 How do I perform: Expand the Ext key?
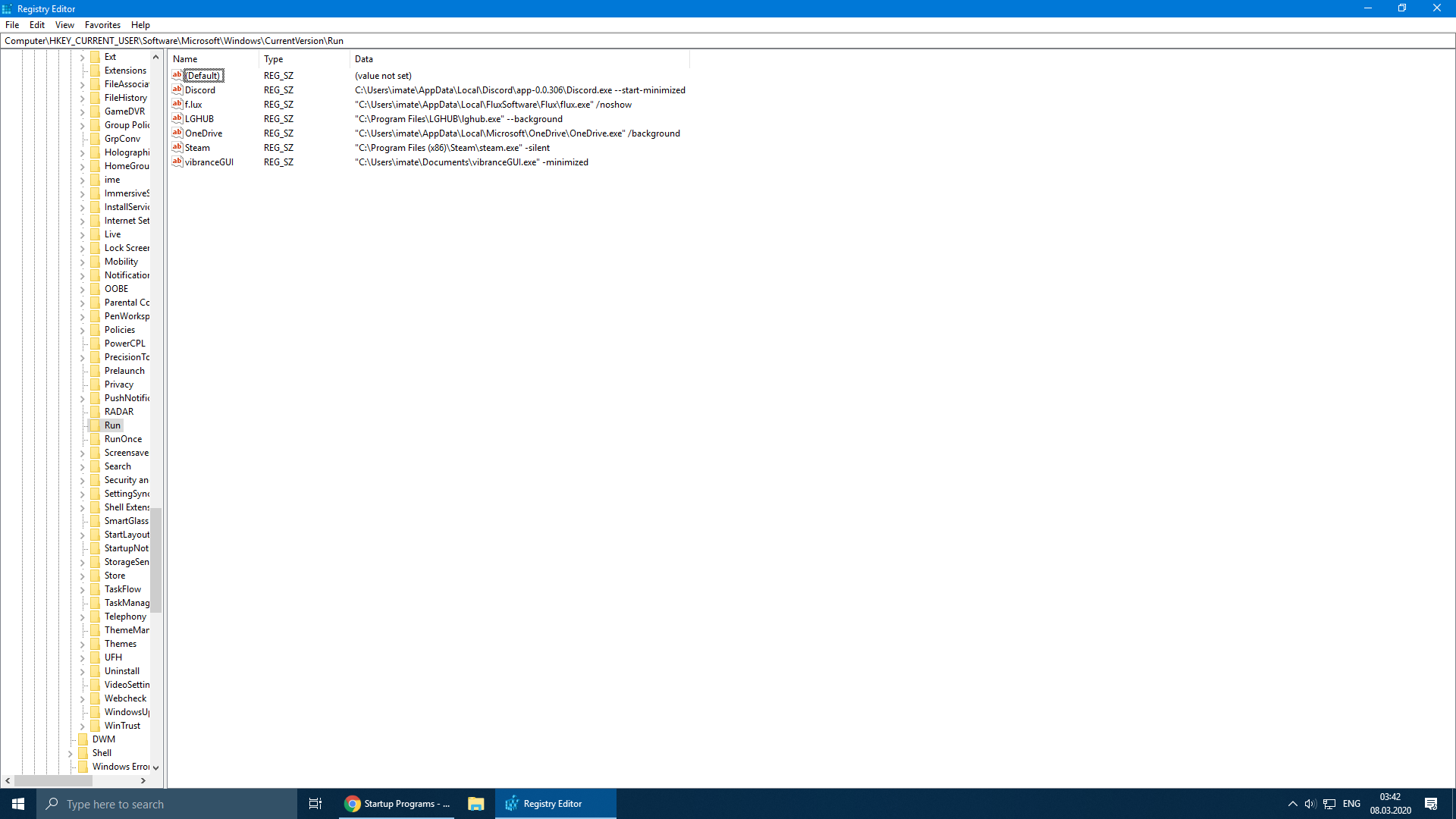click(x=82, y=58)
